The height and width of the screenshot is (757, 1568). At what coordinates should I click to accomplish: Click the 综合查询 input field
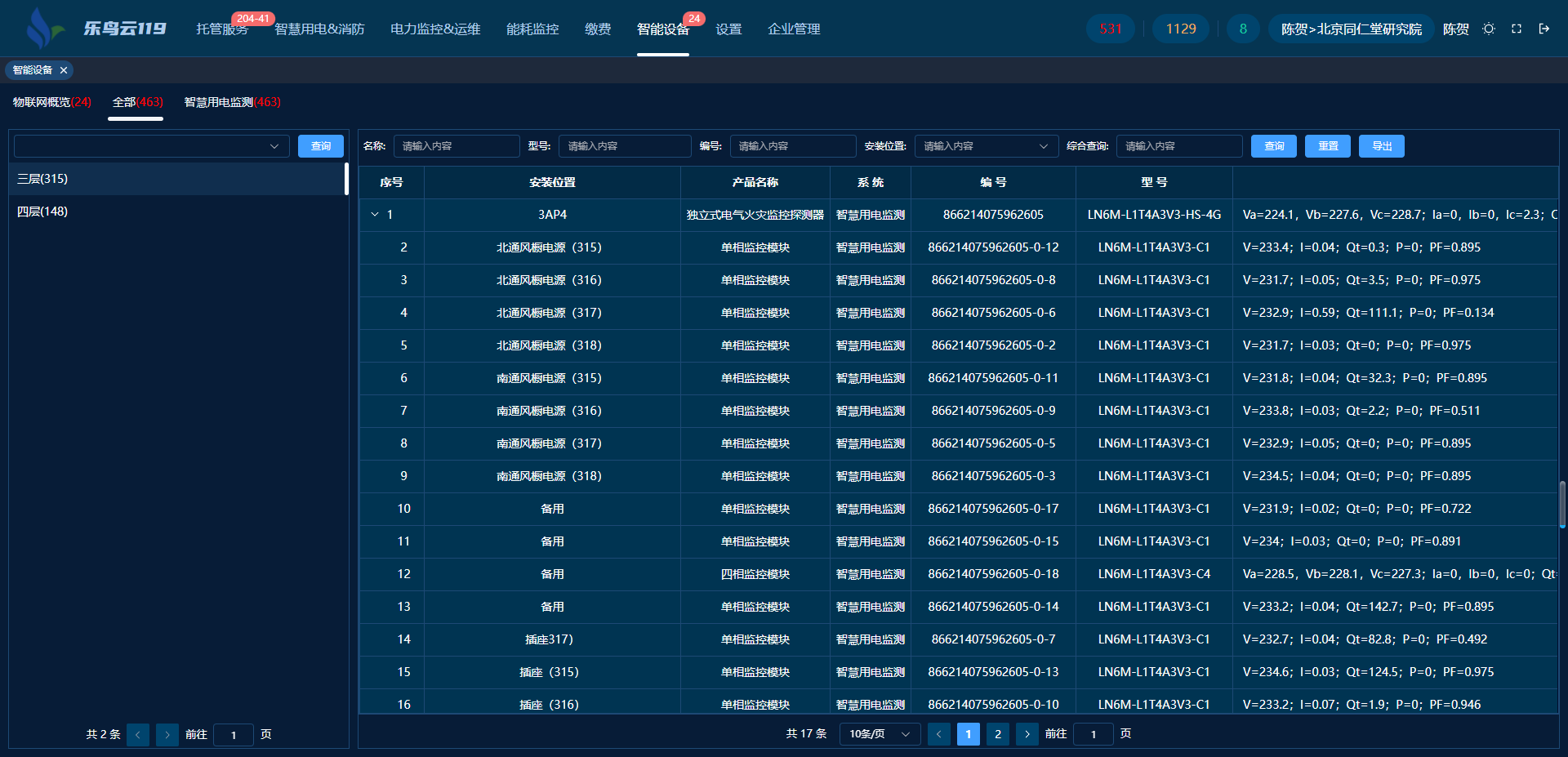[x=1178, y=146]
